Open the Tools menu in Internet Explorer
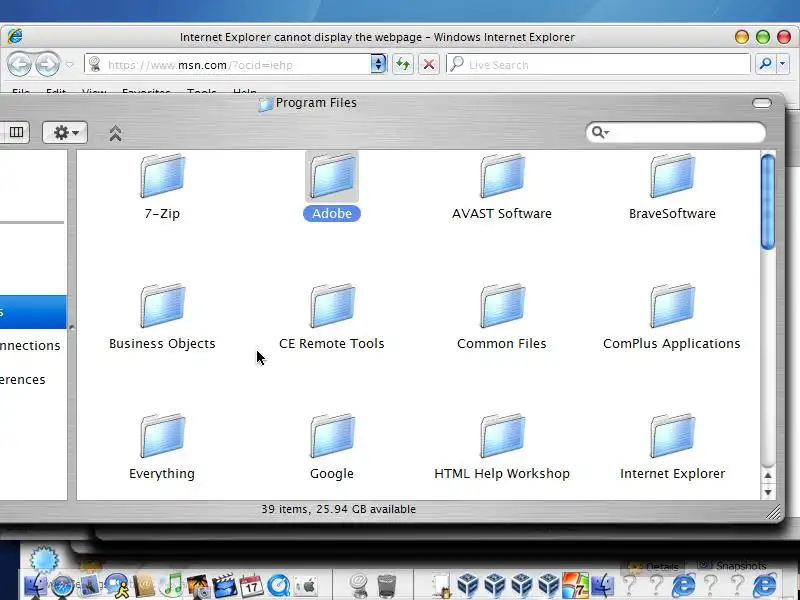The image size is (800, 600). (202, 92)
